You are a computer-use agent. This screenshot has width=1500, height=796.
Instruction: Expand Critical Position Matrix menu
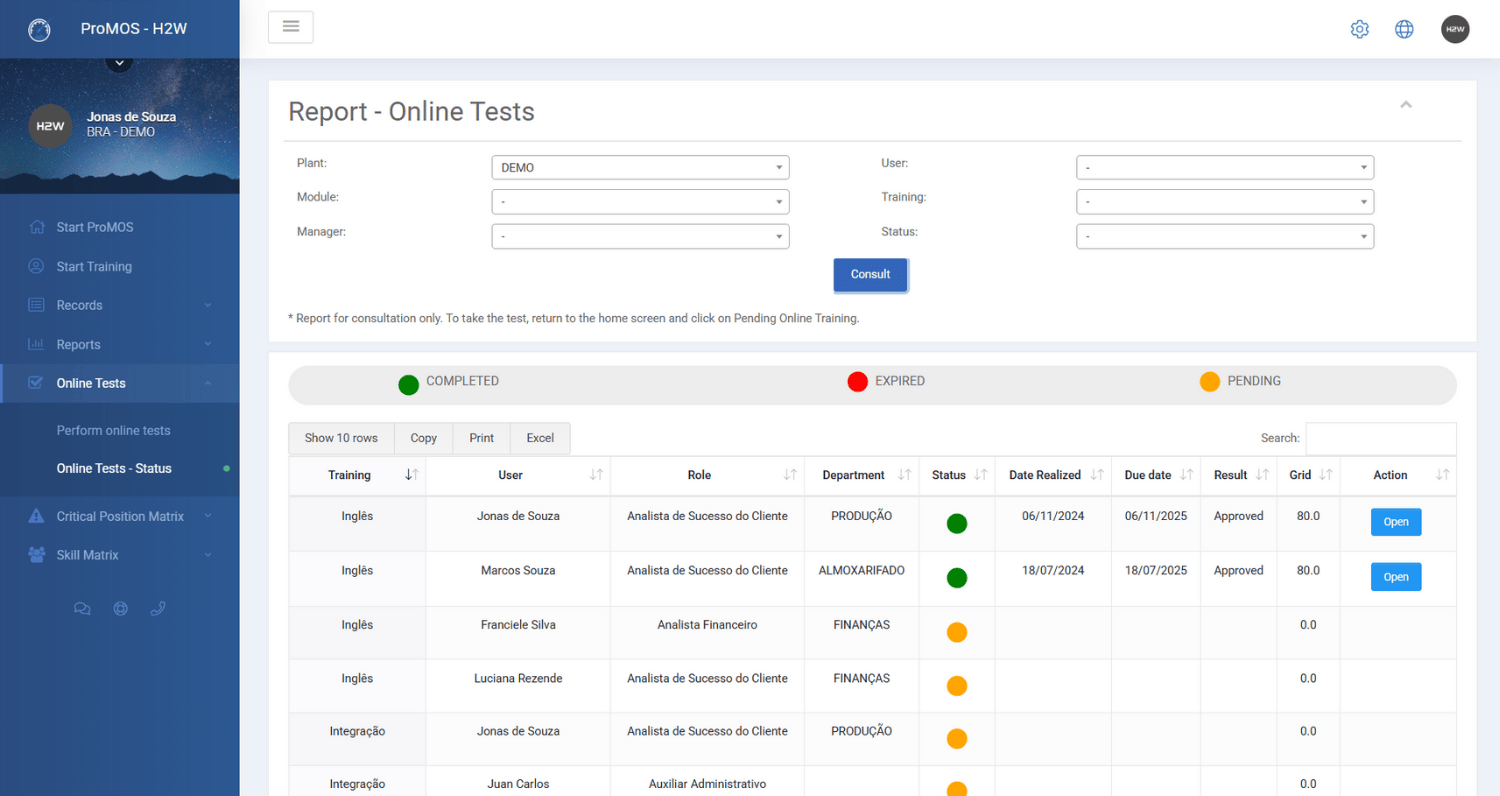pyautogui.click(x=120, y=516)
